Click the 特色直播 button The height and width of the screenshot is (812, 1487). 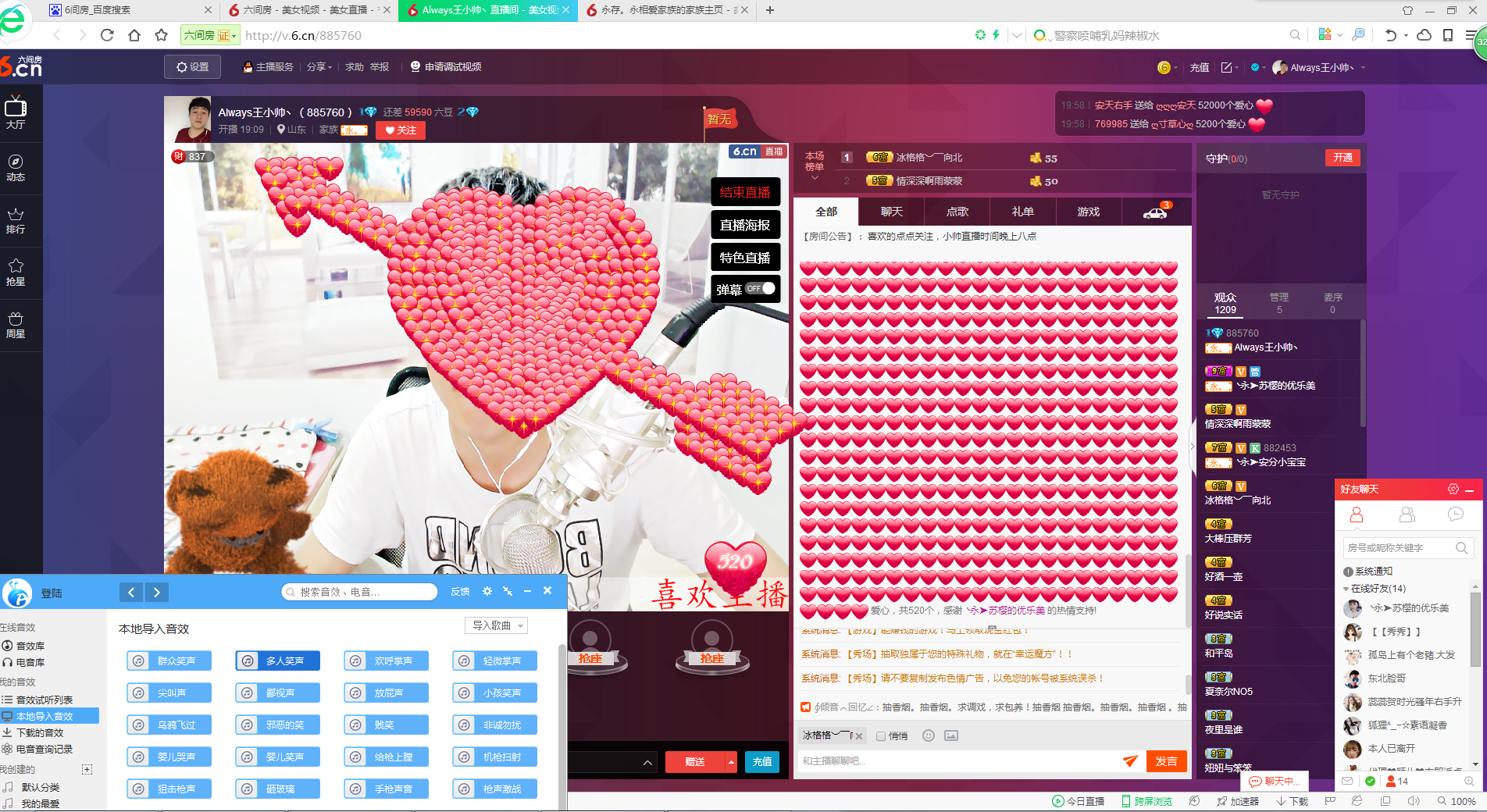click(x=745, y=258)
